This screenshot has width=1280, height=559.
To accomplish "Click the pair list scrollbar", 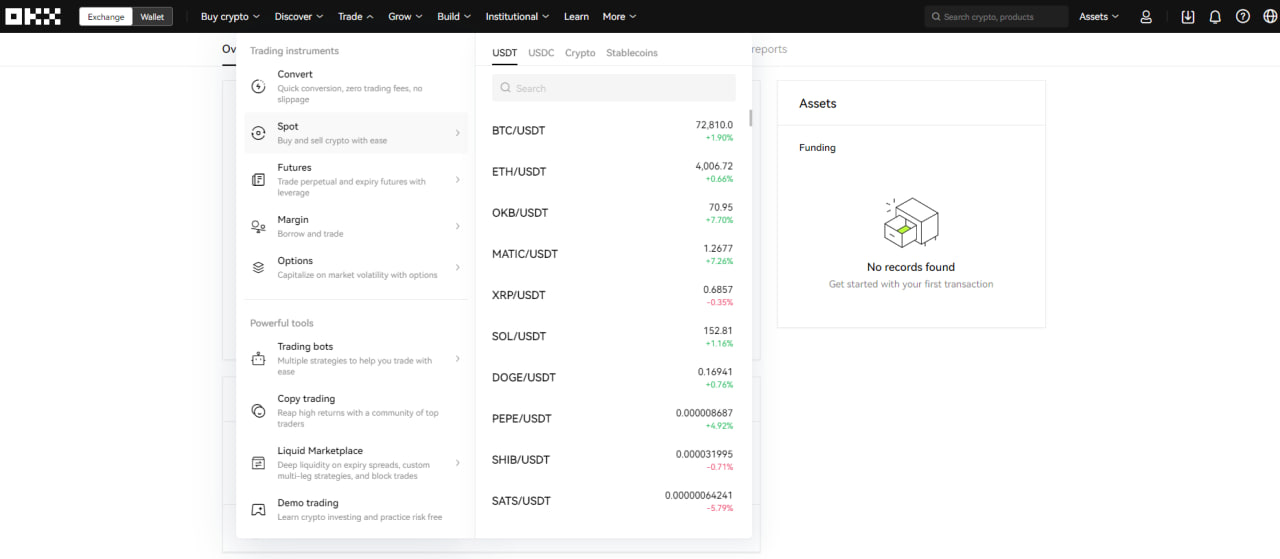I will coord(751,118).
